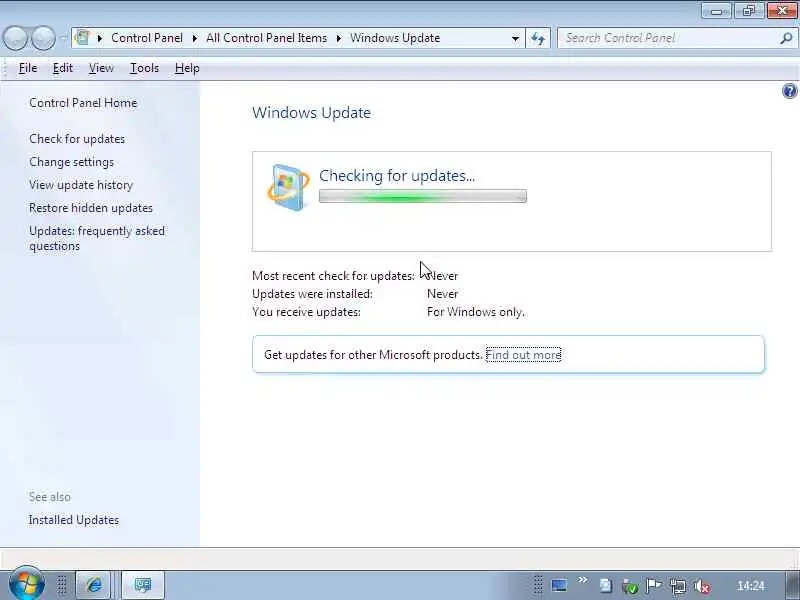This screenshot has width=800, height=600.
Task: Click Restore hidden updates
Action: [91, 208]
